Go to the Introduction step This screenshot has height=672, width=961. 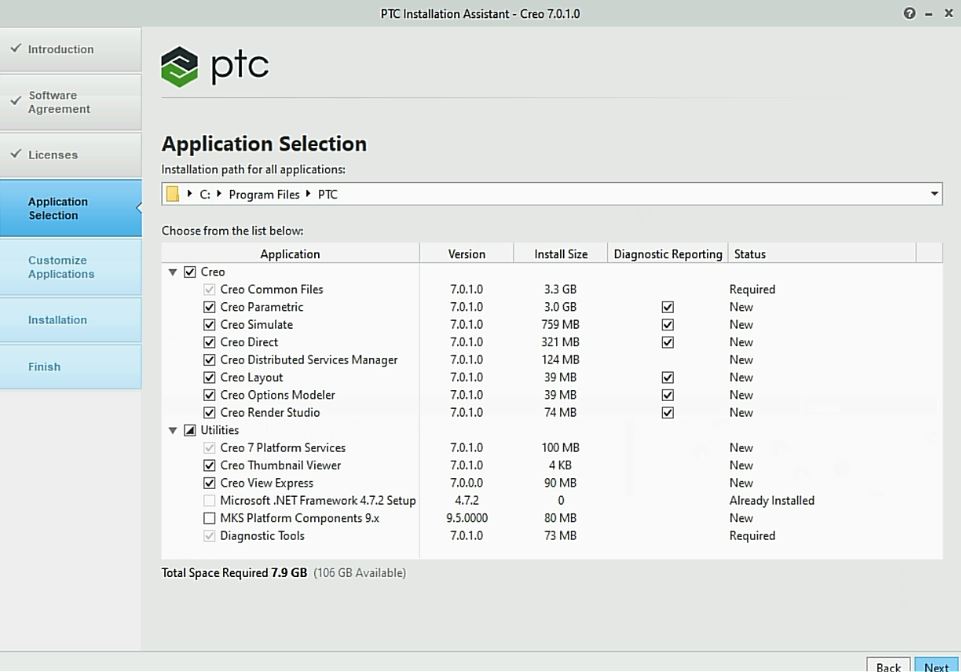pos(70,49)
